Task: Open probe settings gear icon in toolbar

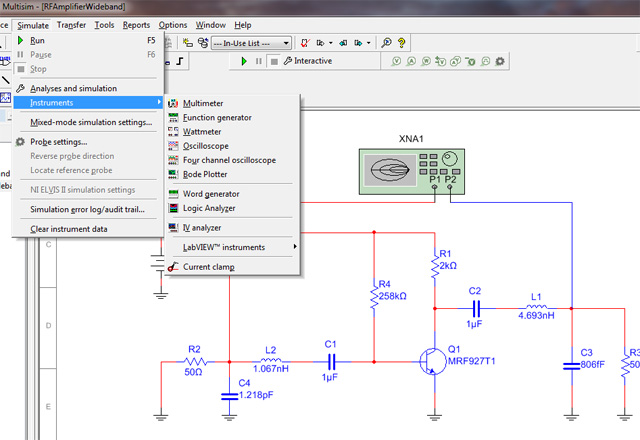Action: point(500,61)
